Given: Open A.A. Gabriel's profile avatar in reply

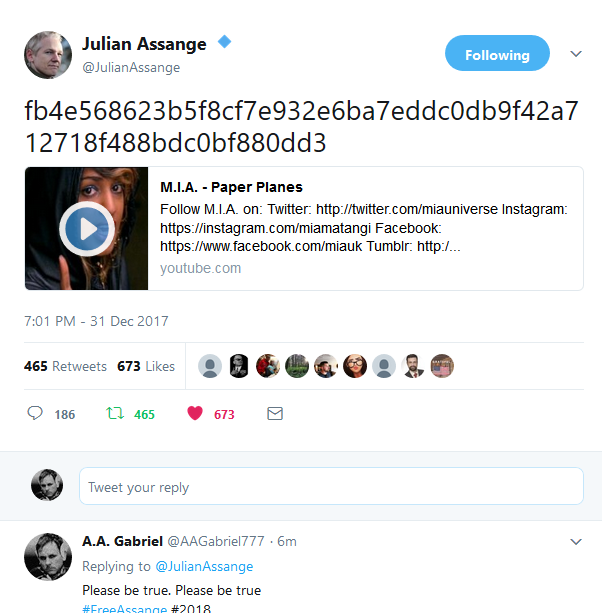Looking at the screenshot, I should [x=48, y=557].
